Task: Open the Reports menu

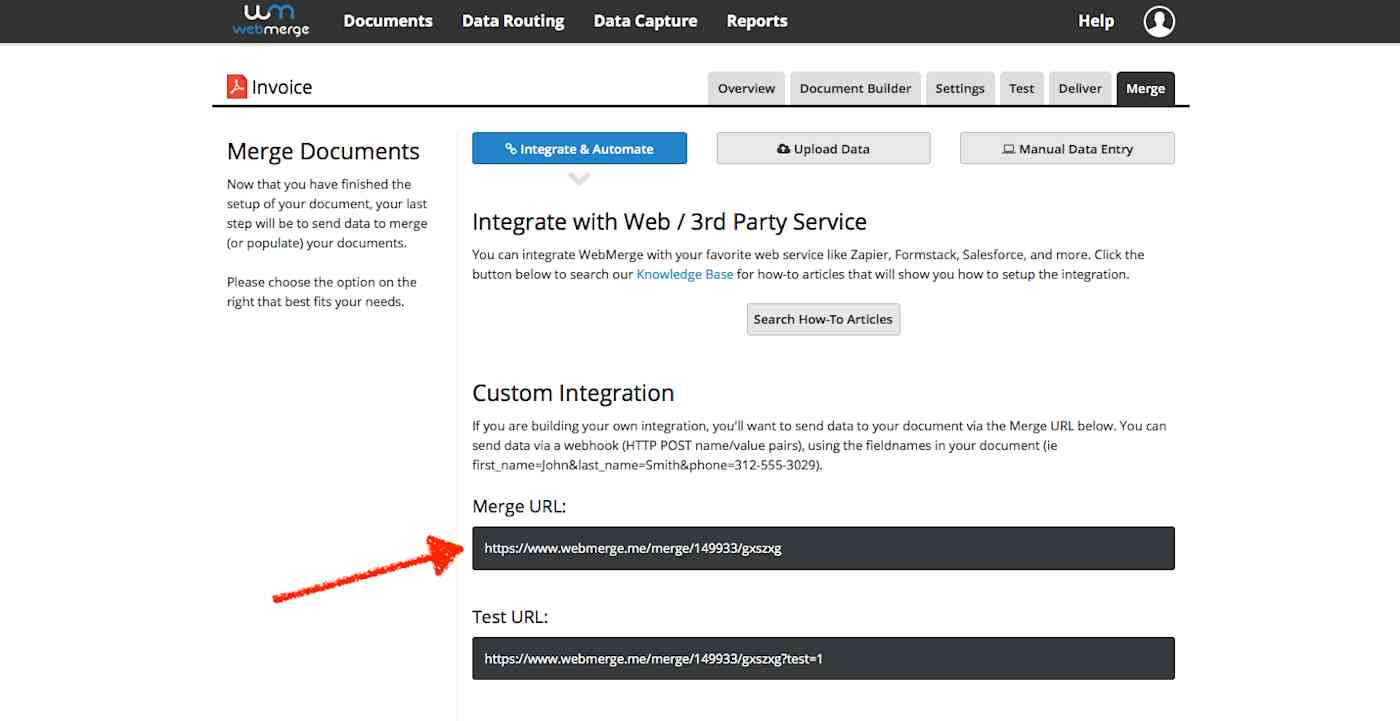Action: click(x=757, y=20)
